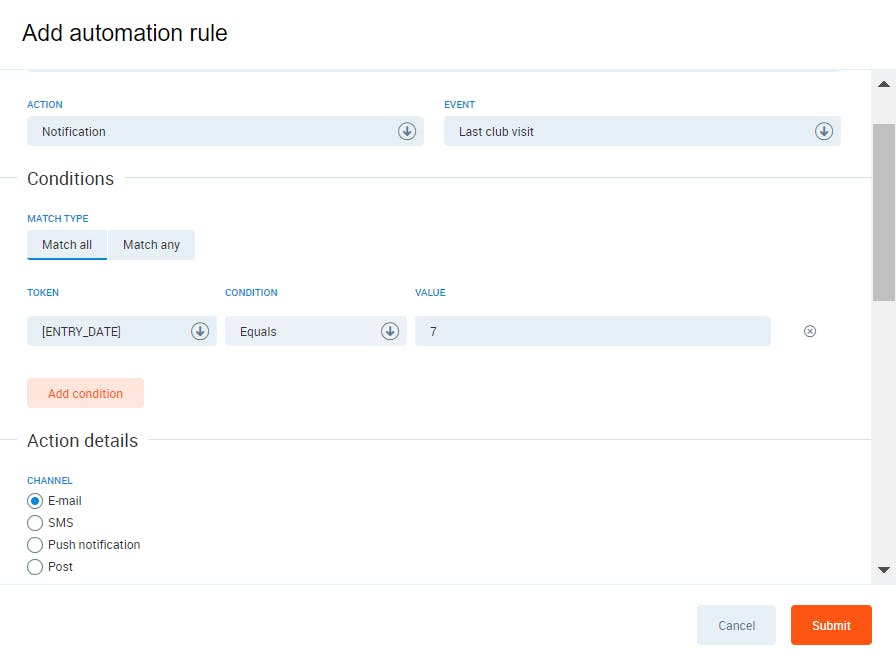Click the Action dropdown arrow icon
This screenshot has width=896, height=670.
point(407,131)
